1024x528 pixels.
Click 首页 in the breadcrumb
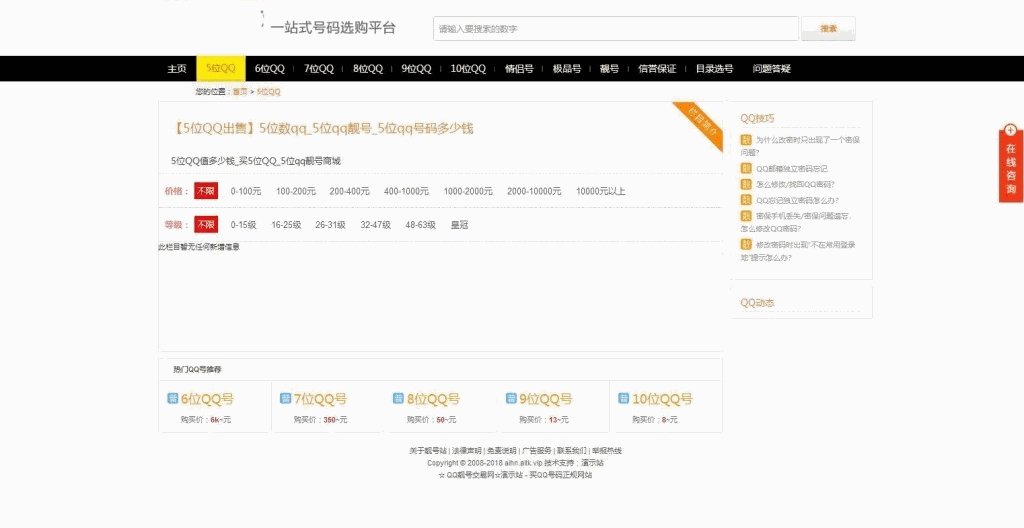pos(240,91)
